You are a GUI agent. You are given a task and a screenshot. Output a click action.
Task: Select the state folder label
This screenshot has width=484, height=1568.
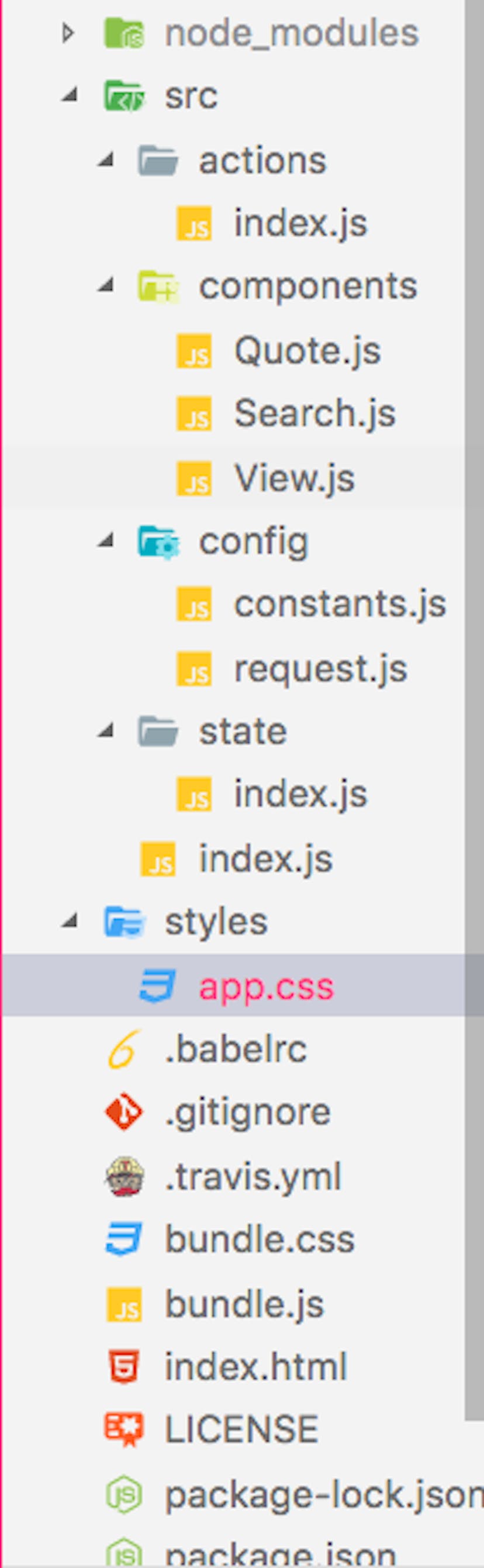[243, 731]
